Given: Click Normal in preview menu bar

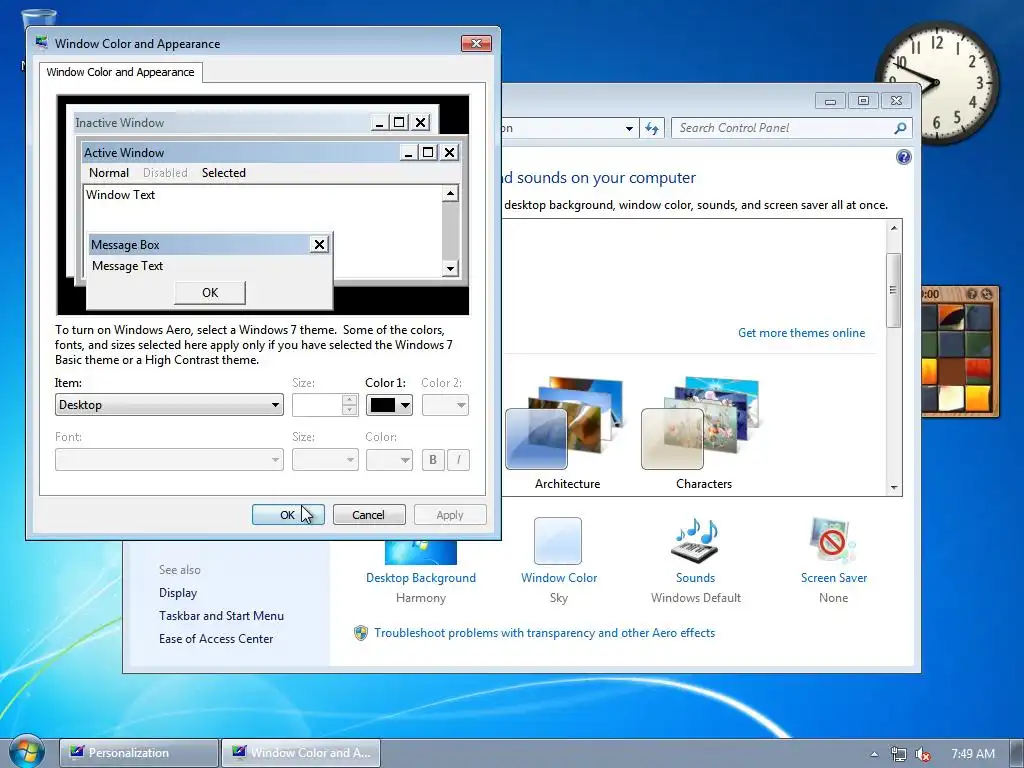Looking at the screenshot, I should tap(108, 172).
